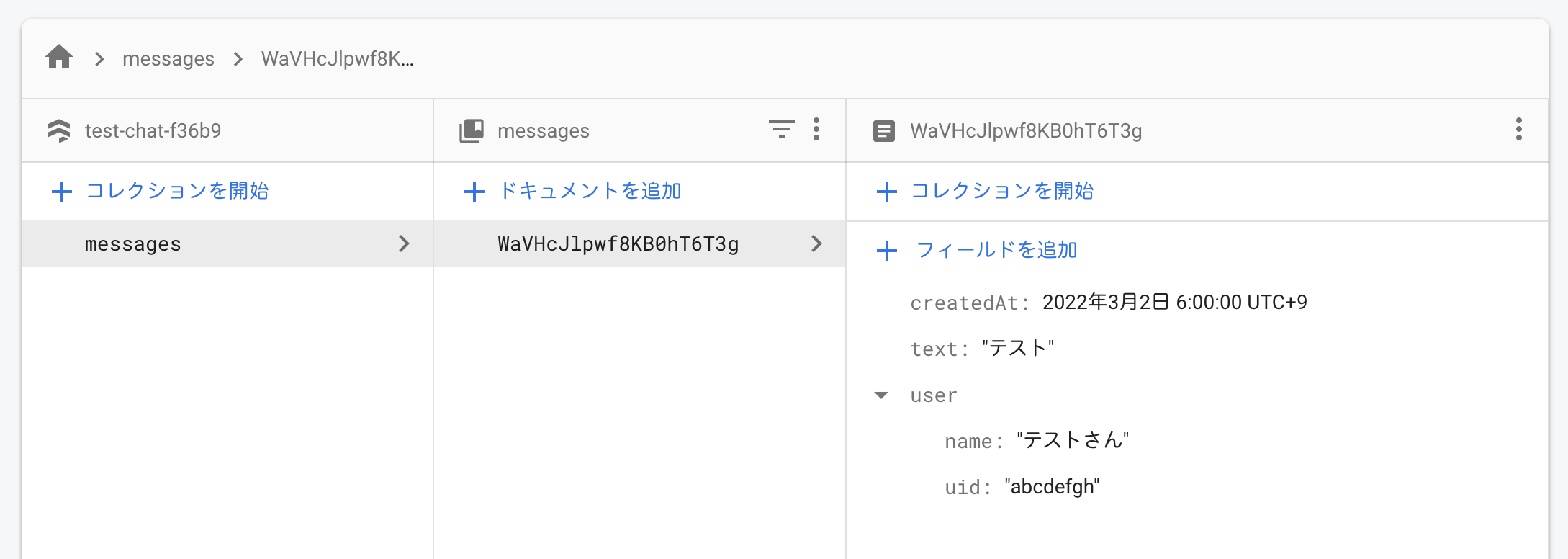The image size is (1568, 559).
Task: Click the document header title WaVHcJlpwf8KB0hT6T3g
Action: [1026, 131]
